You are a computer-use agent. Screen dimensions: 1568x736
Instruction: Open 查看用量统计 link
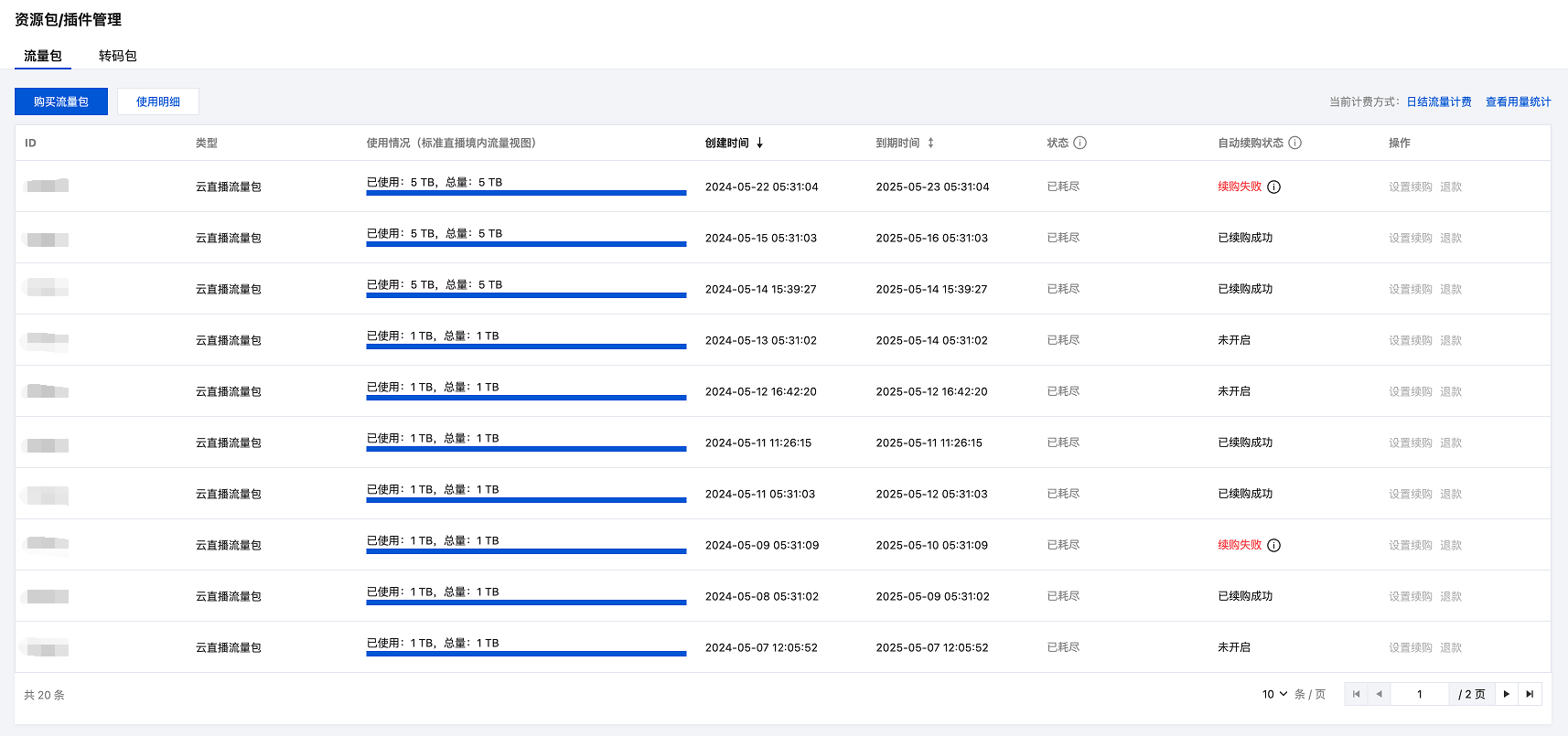coord(1518,101)
